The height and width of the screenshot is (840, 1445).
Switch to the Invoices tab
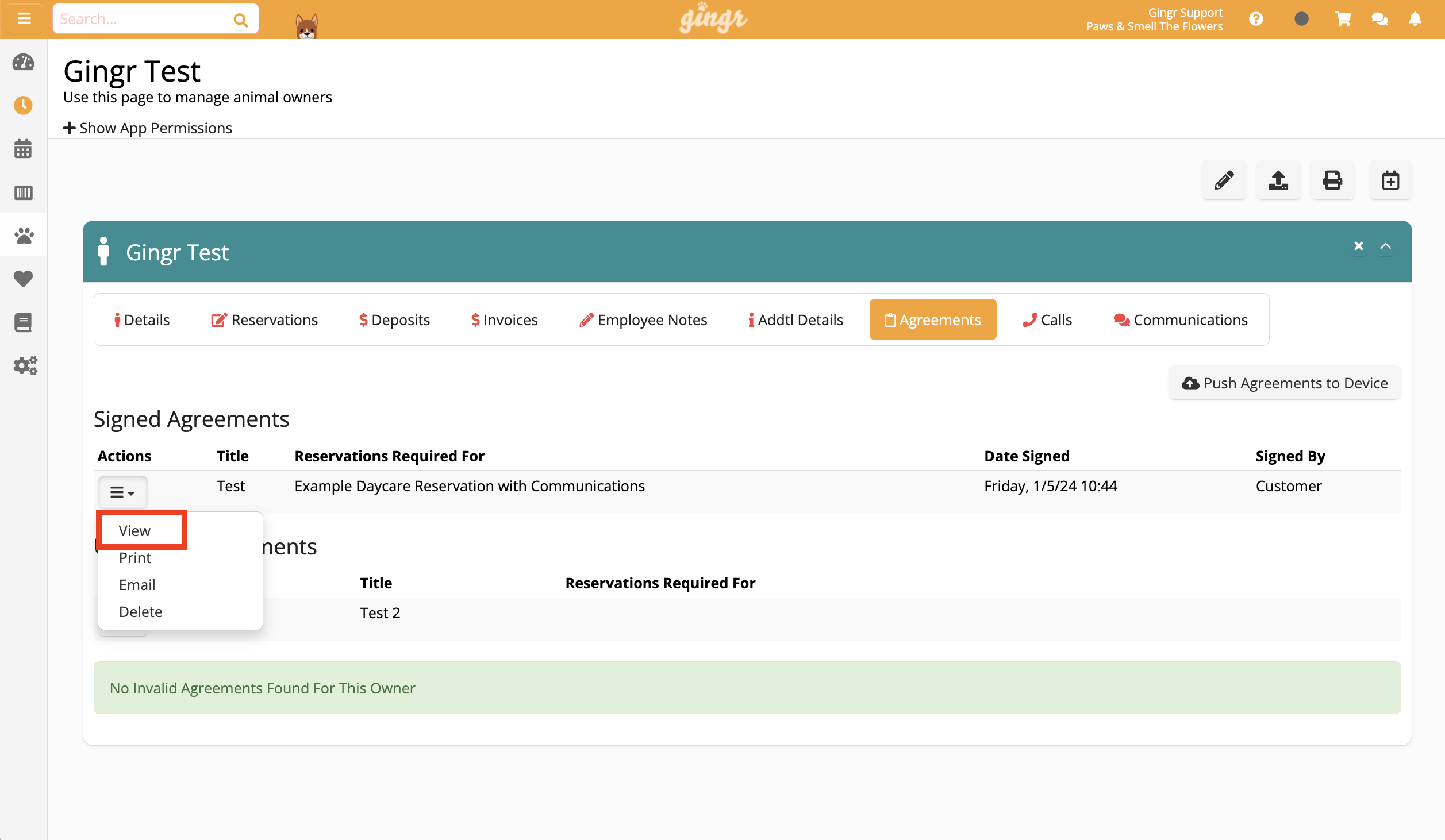tap(504, 319)
